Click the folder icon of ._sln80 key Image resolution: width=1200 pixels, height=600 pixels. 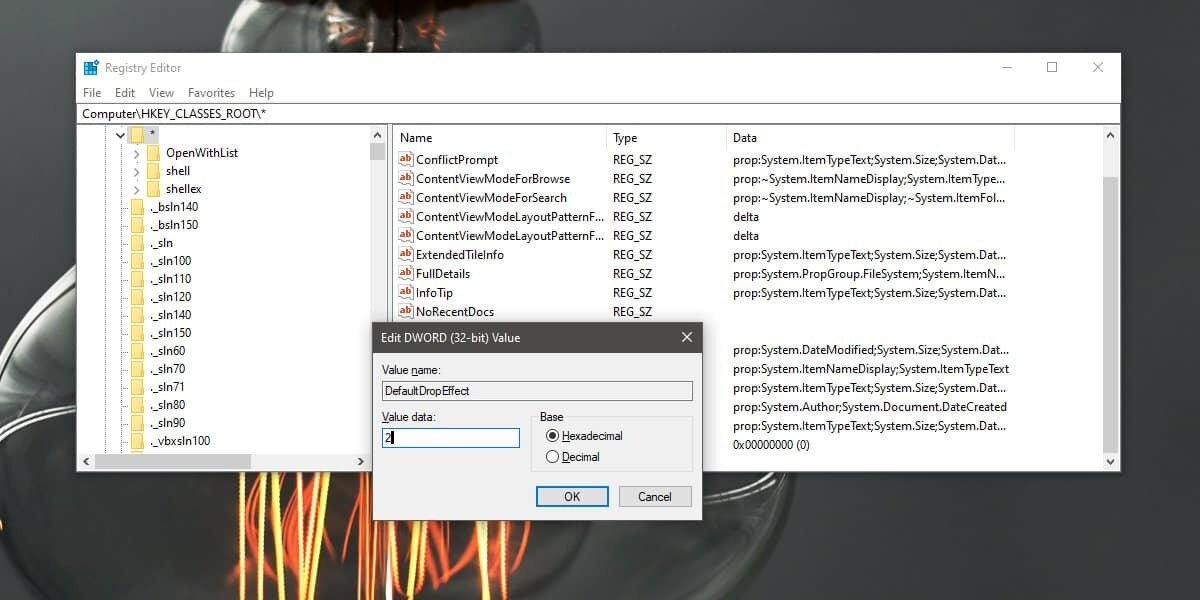point(137,405)
